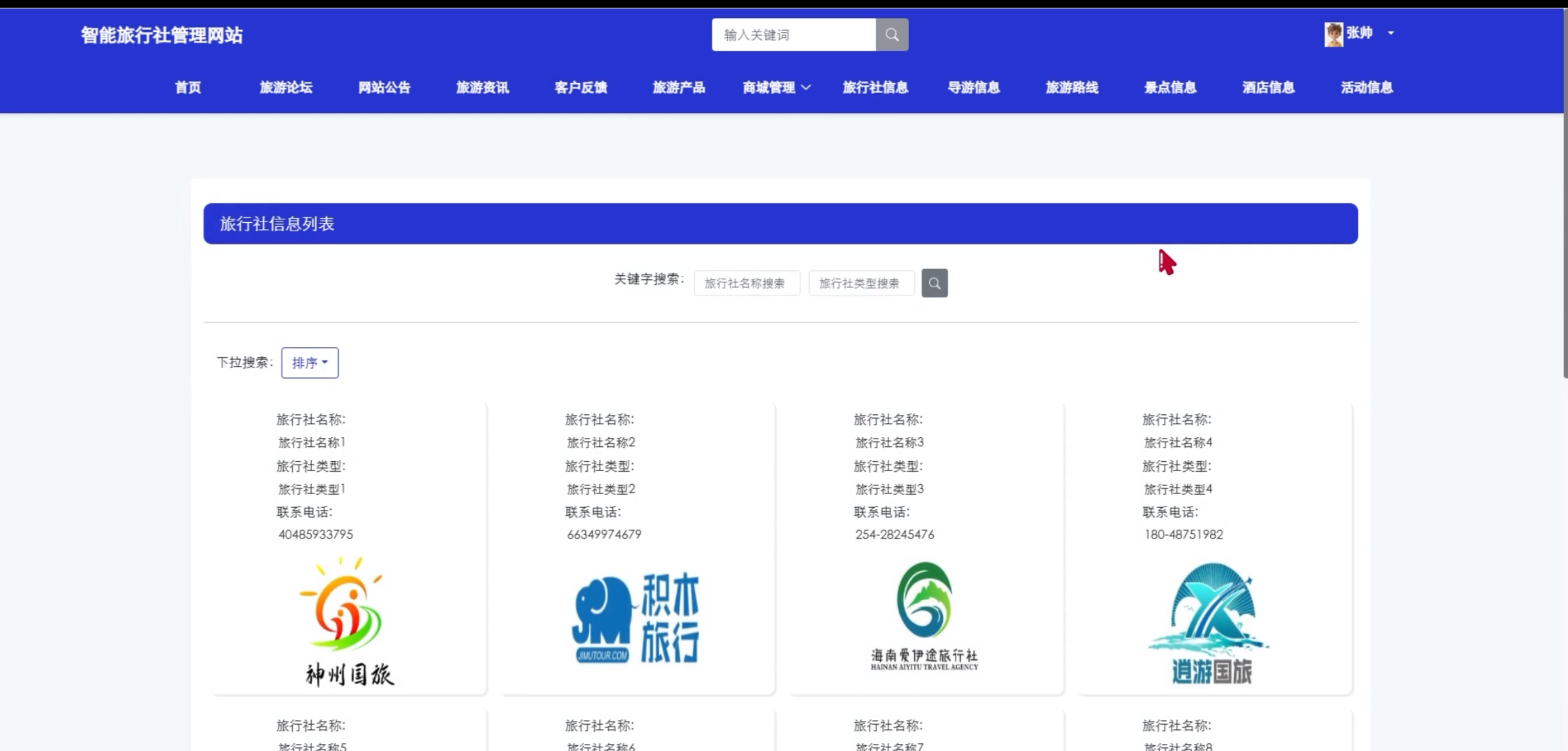Click the page vertical scrollbar
Screen dimensions: 1568x751
(1564, 195)
